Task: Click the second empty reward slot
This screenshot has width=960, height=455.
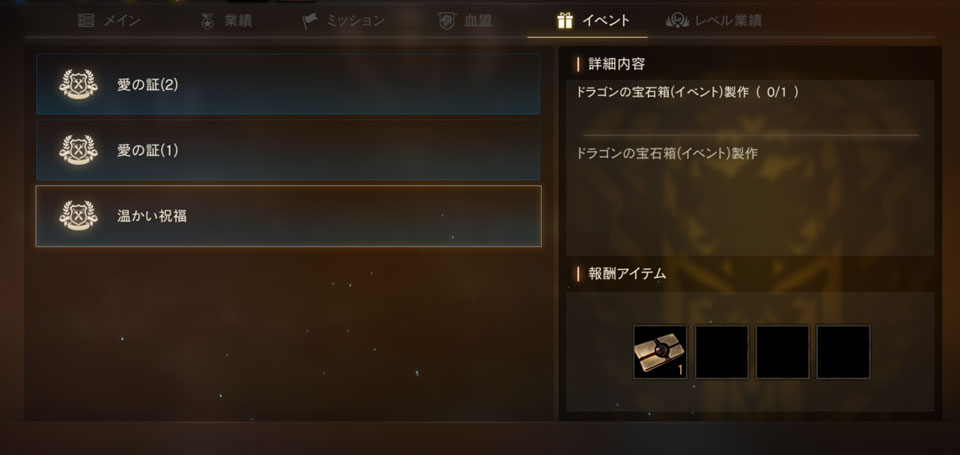Action: pos(782,352)
